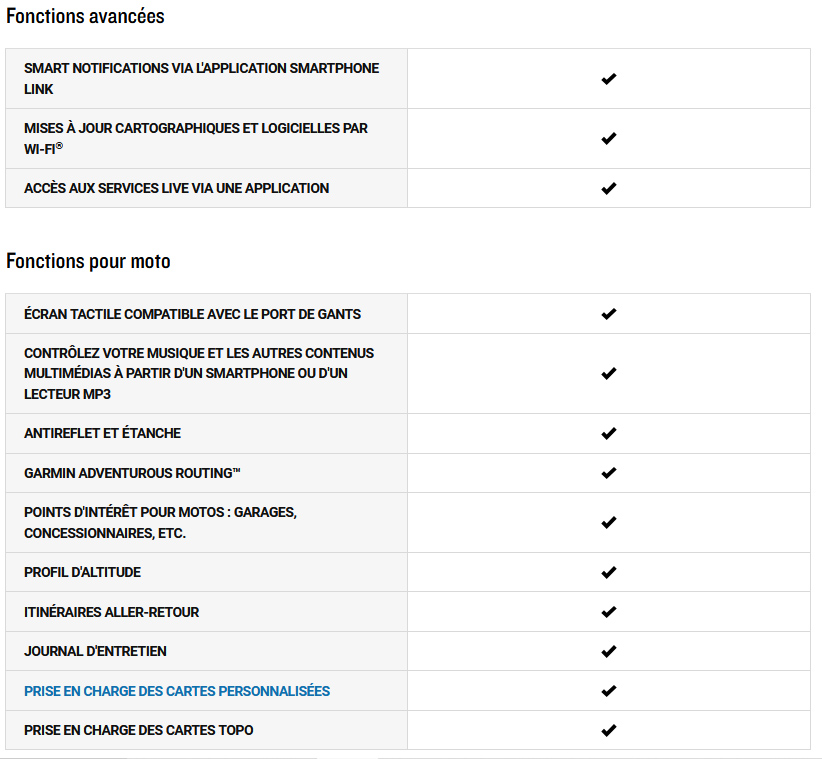The width and height of the screenshot is (822, 759).
Task: Select Accès aux services Live label
Action: 176,188
